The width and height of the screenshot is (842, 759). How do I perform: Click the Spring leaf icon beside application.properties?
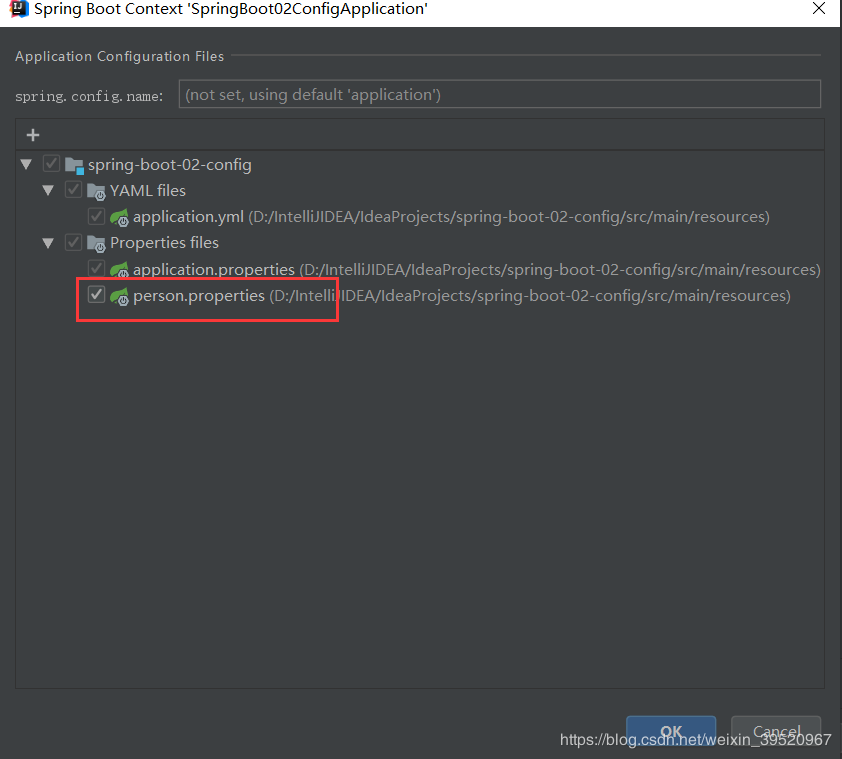pyautogui.click(x=119, y=270)
